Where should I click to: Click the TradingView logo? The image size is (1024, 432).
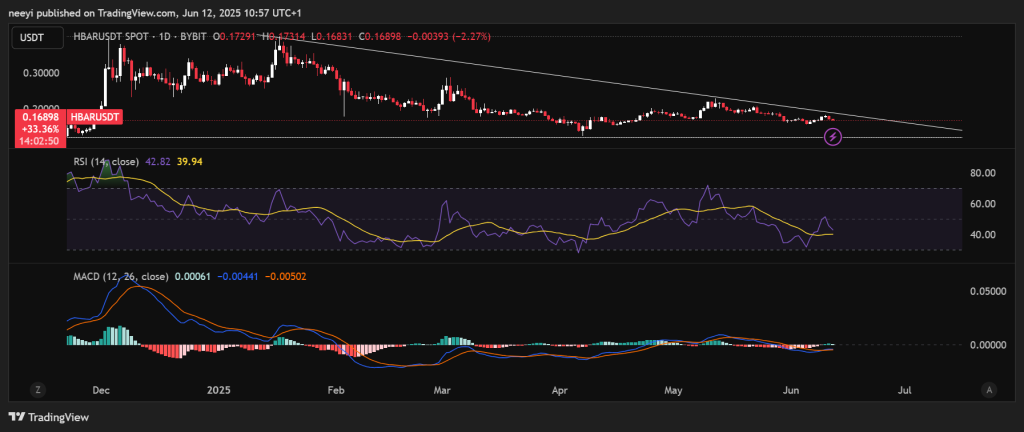(x=48, y=417)
